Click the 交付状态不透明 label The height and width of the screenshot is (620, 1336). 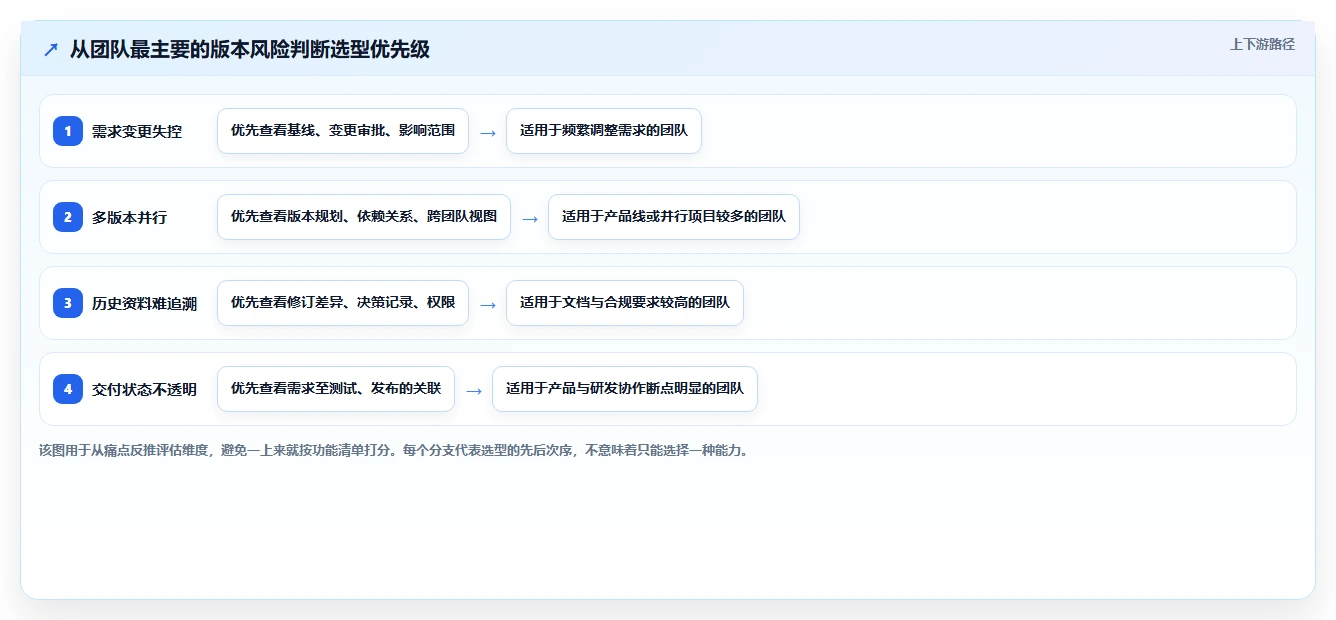click(145, 389)
